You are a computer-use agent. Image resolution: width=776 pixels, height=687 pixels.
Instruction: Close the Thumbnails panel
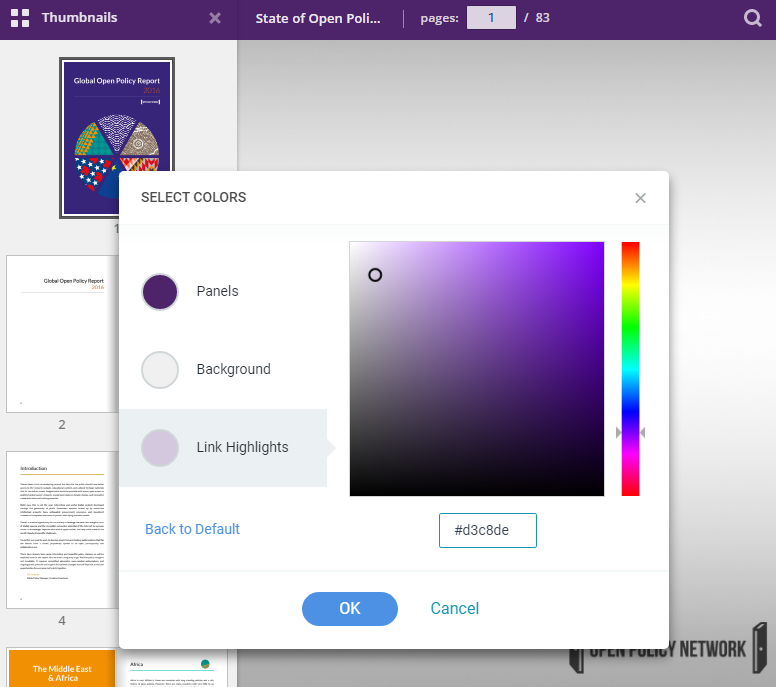(x=215, y=18)
